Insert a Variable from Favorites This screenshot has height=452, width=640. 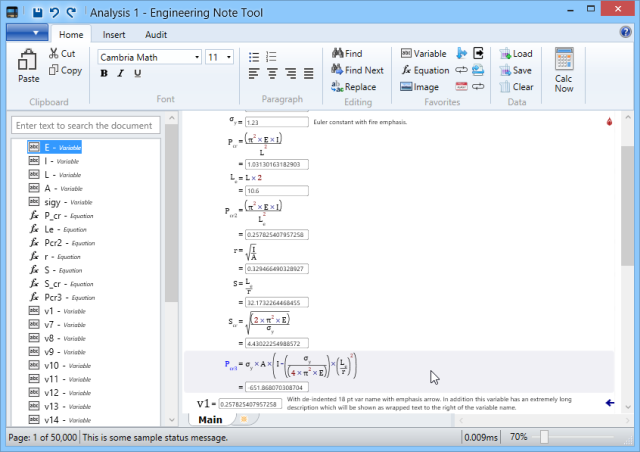tap(423, 53)
